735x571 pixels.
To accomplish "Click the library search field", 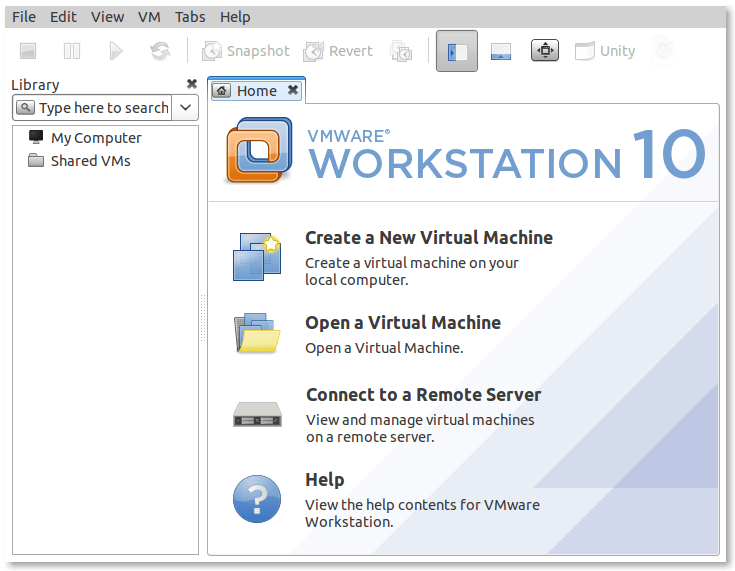I will [92, 108].
